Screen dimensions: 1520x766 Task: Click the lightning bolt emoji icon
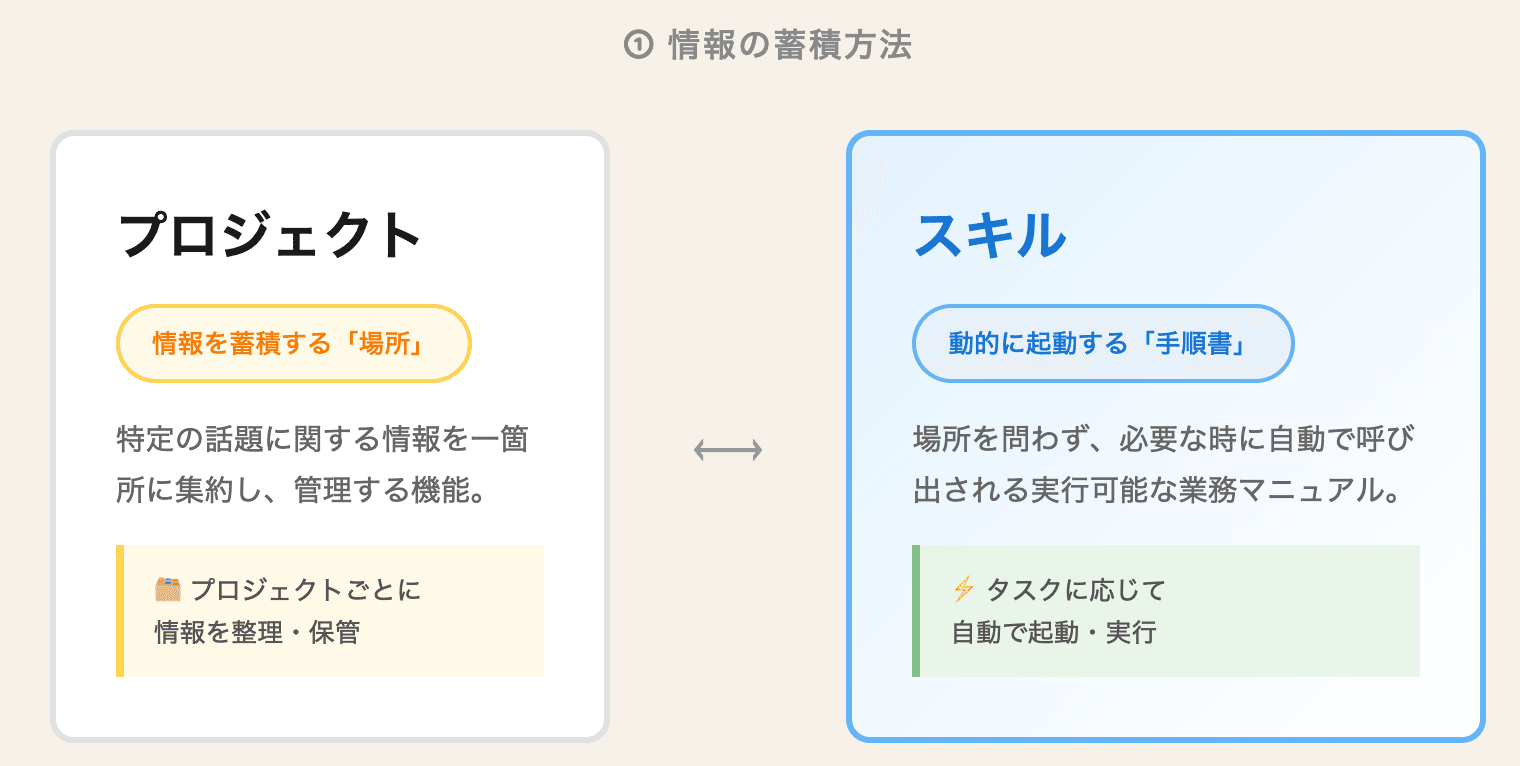[x=964, y=590]
